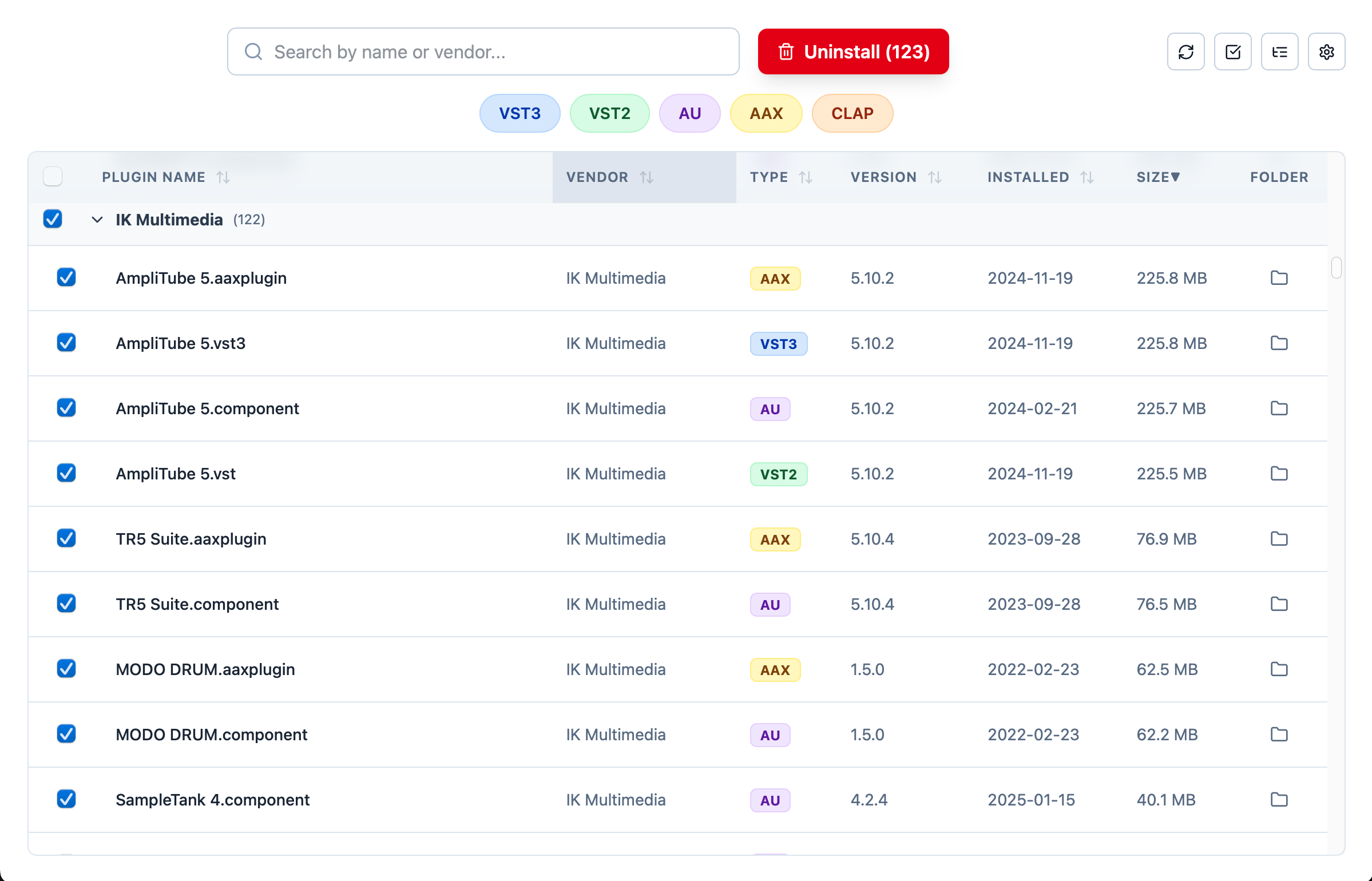
Task: Open folder for TR5 Suite.aaxplugin
Action: point(1279,539)
